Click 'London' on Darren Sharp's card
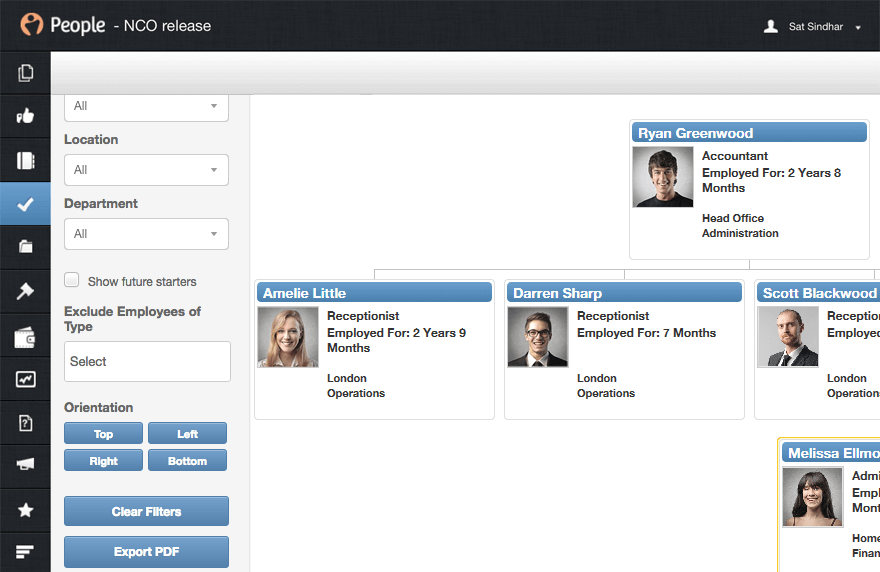Viewport: 880px width, 572px height. pos(597,378)
